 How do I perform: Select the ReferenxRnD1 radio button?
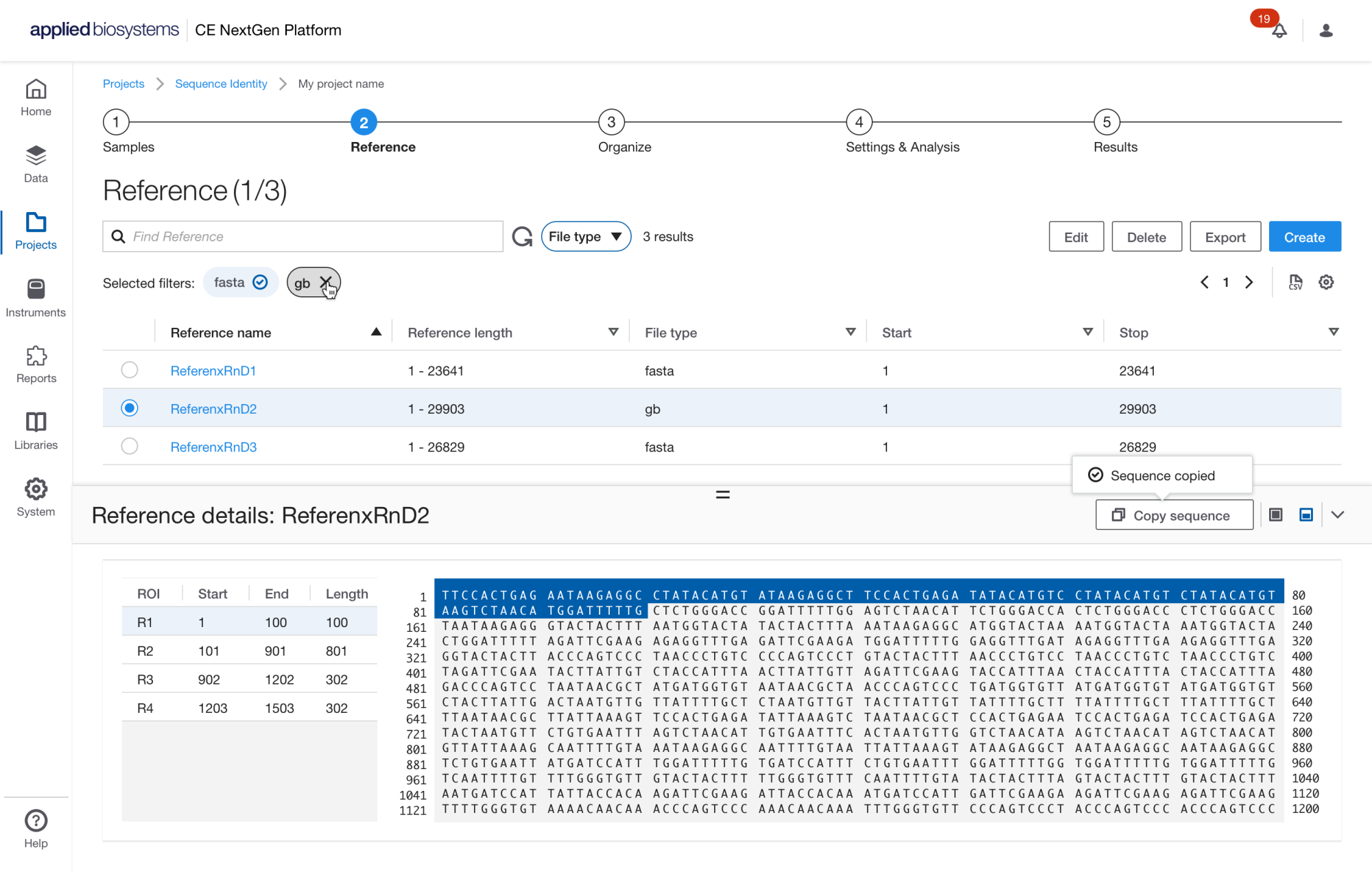click(129, 370)
